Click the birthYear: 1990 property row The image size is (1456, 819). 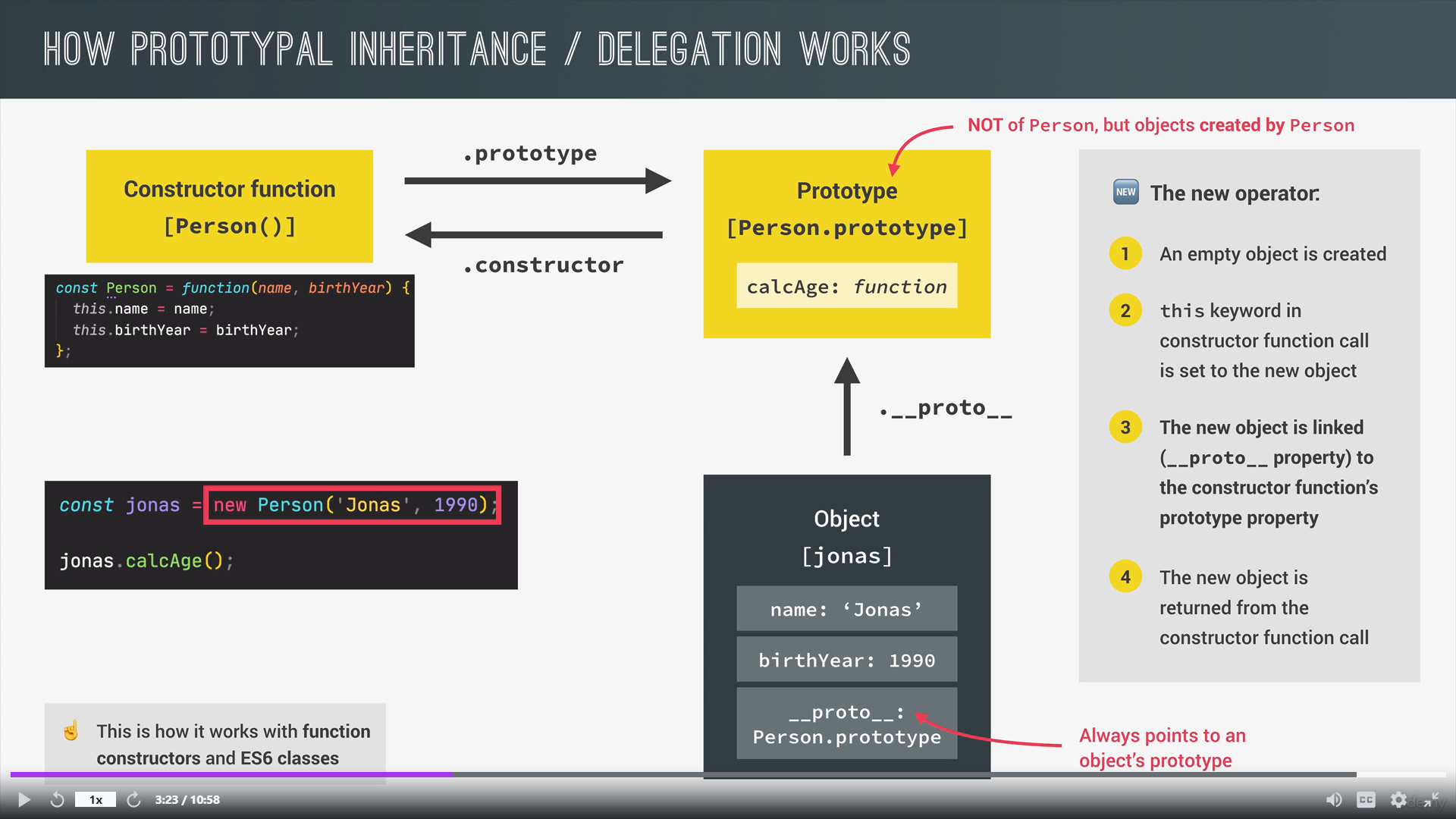(x=846, y=660)
